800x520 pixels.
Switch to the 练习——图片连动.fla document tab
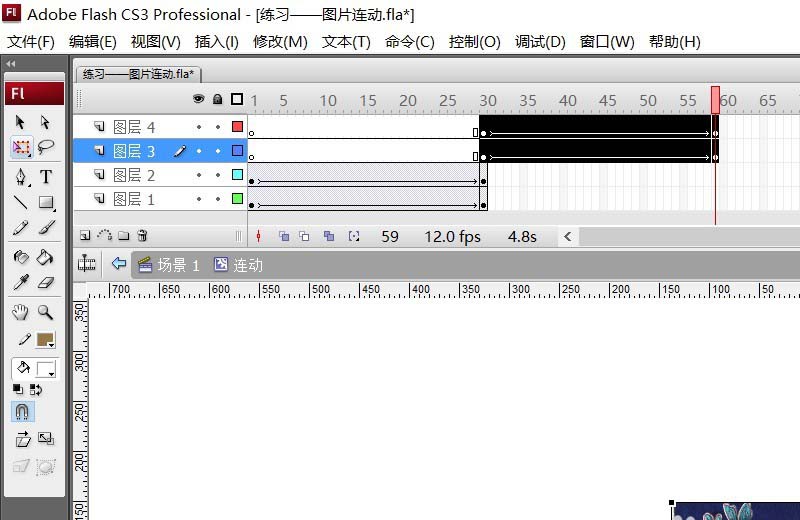point(138,75)
